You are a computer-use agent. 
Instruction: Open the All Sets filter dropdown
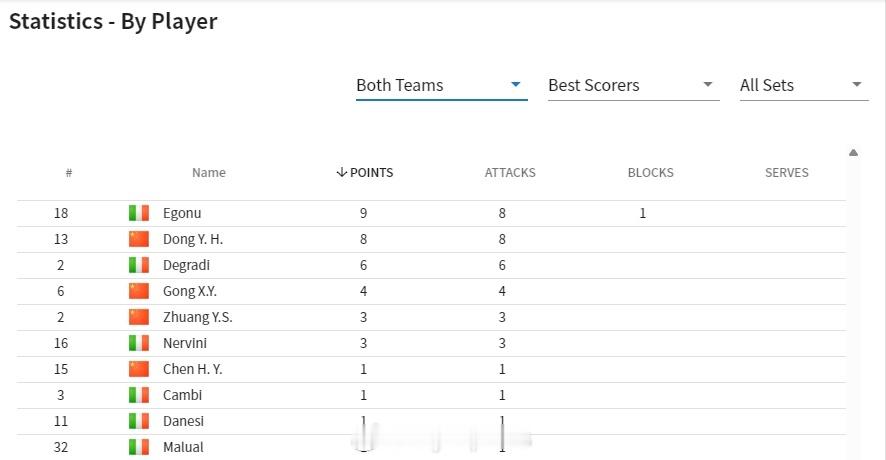pos(804,85)
